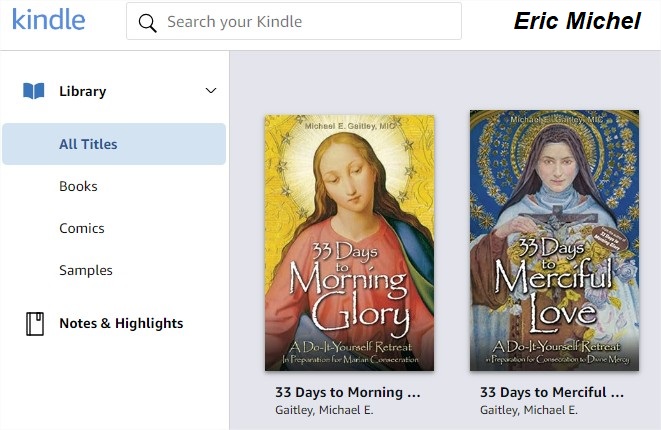Show the Comics category
This screenshot has height=430, width=661.
point(82,228)
